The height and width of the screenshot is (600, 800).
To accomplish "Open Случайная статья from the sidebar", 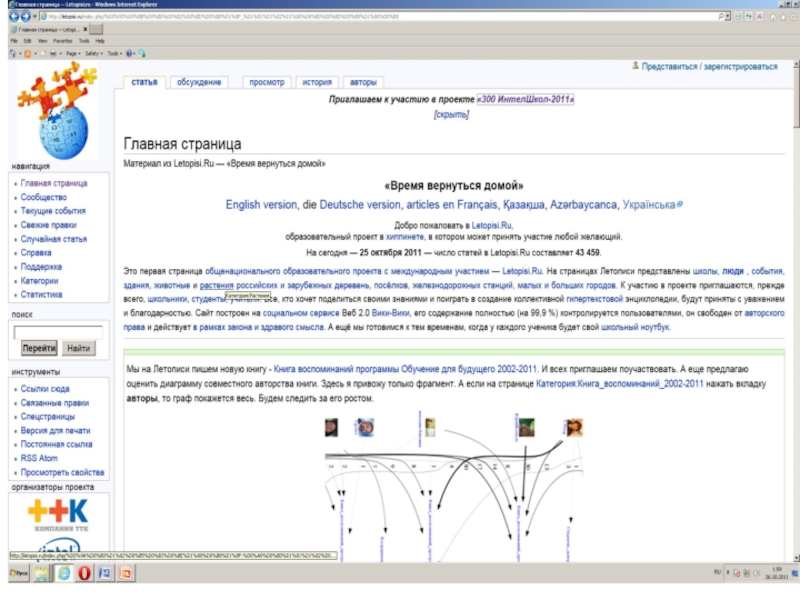I will coord(54,239).
